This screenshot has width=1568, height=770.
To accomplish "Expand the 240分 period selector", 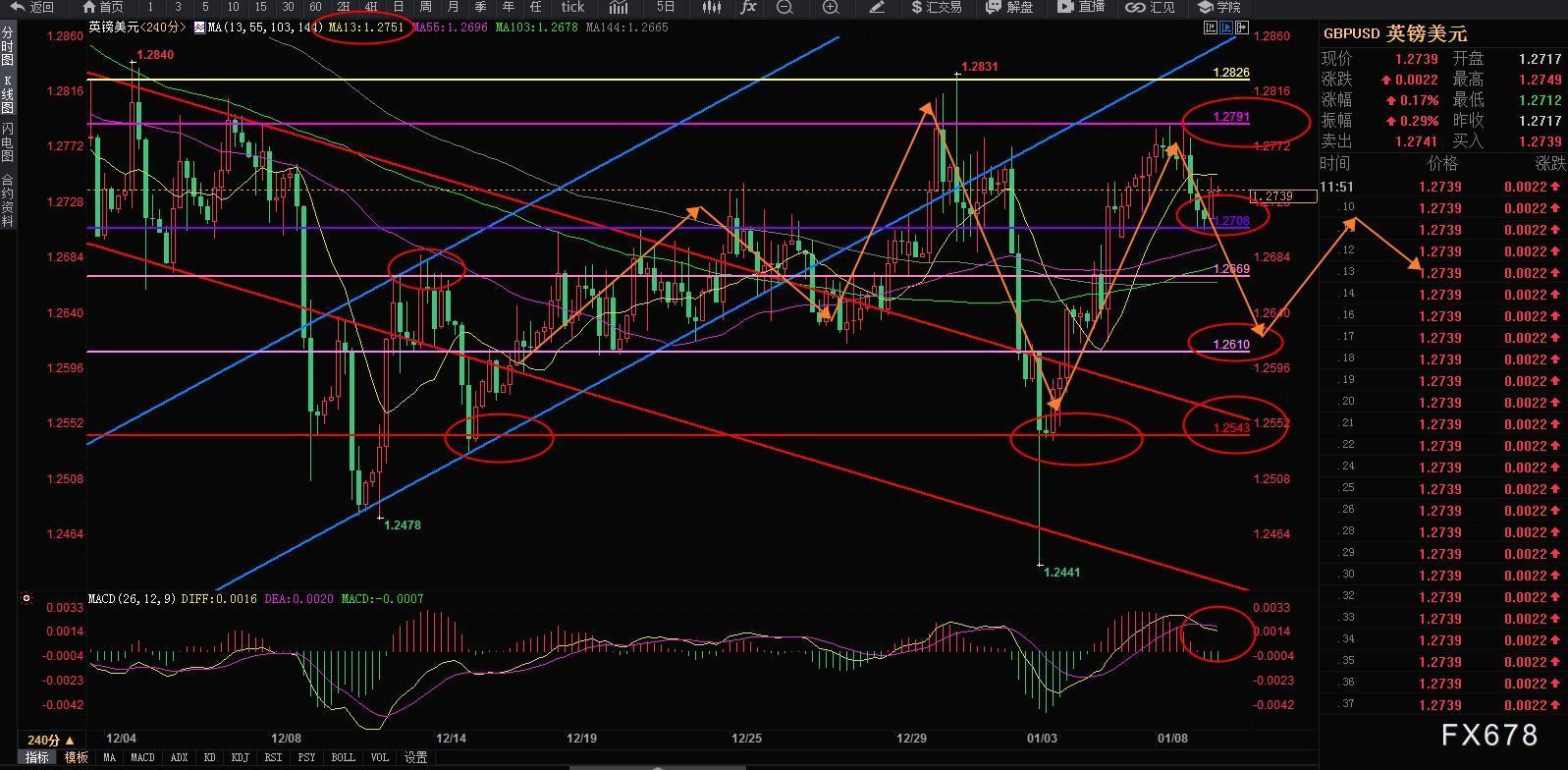I will (50, 740).
